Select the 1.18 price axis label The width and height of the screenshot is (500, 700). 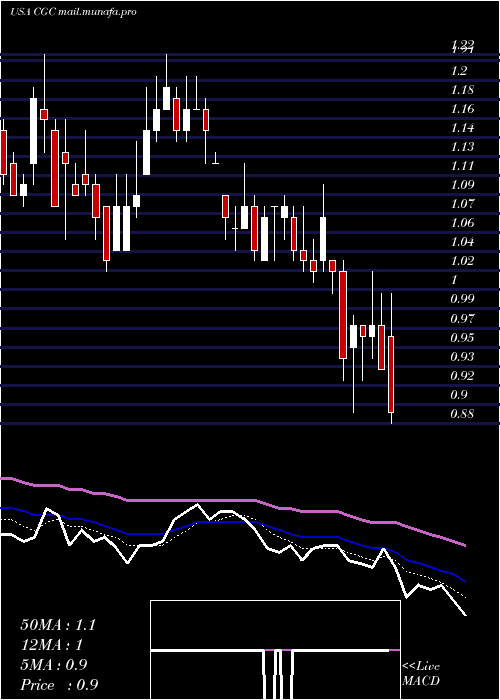(462, 90)
